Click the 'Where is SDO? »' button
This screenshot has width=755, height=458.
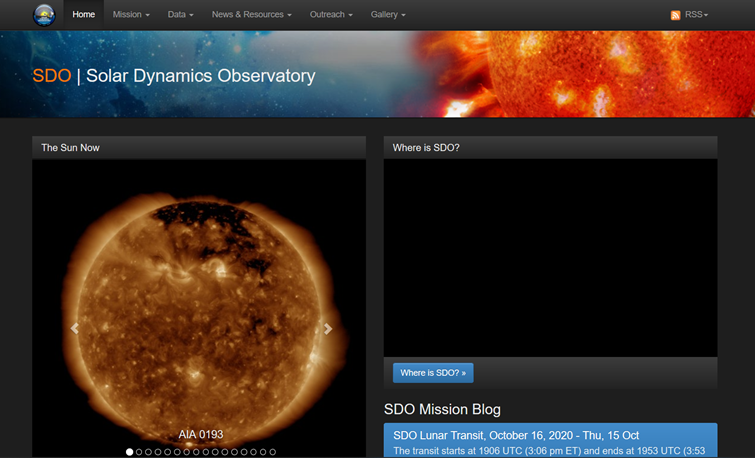point(433,373)
